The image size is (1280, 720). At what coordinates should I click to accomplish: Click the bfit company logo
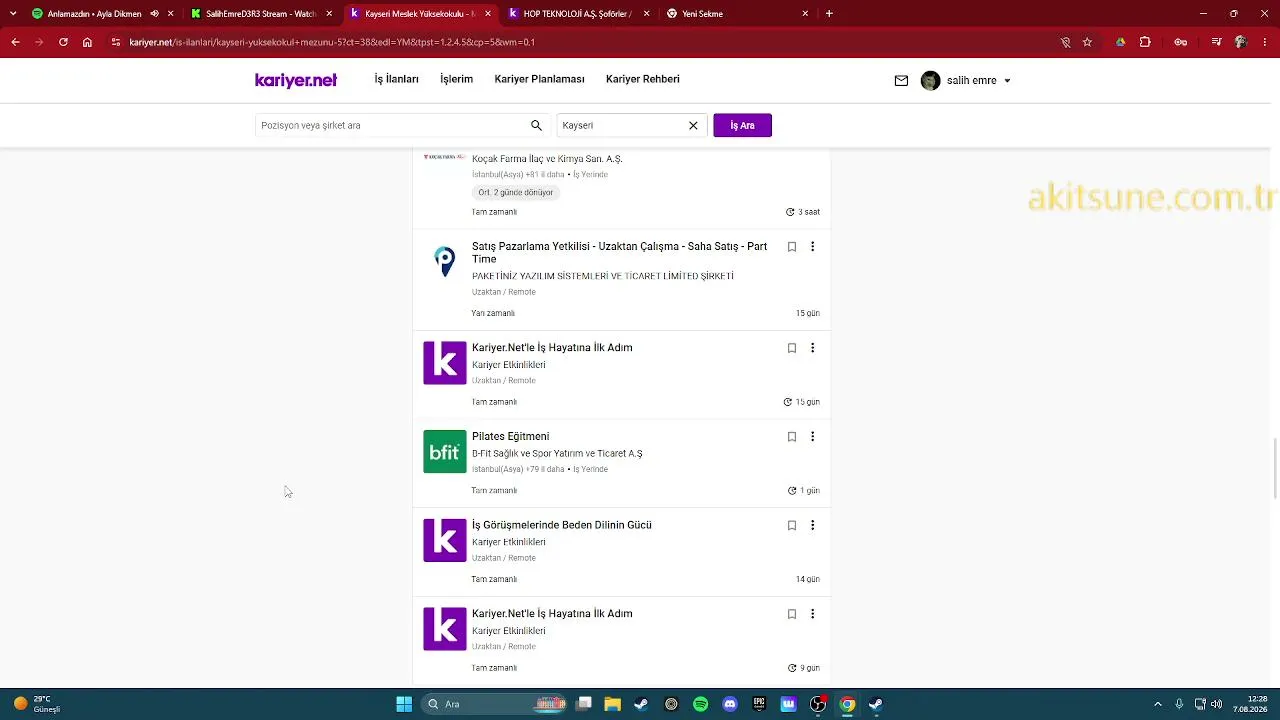[445, 452]
